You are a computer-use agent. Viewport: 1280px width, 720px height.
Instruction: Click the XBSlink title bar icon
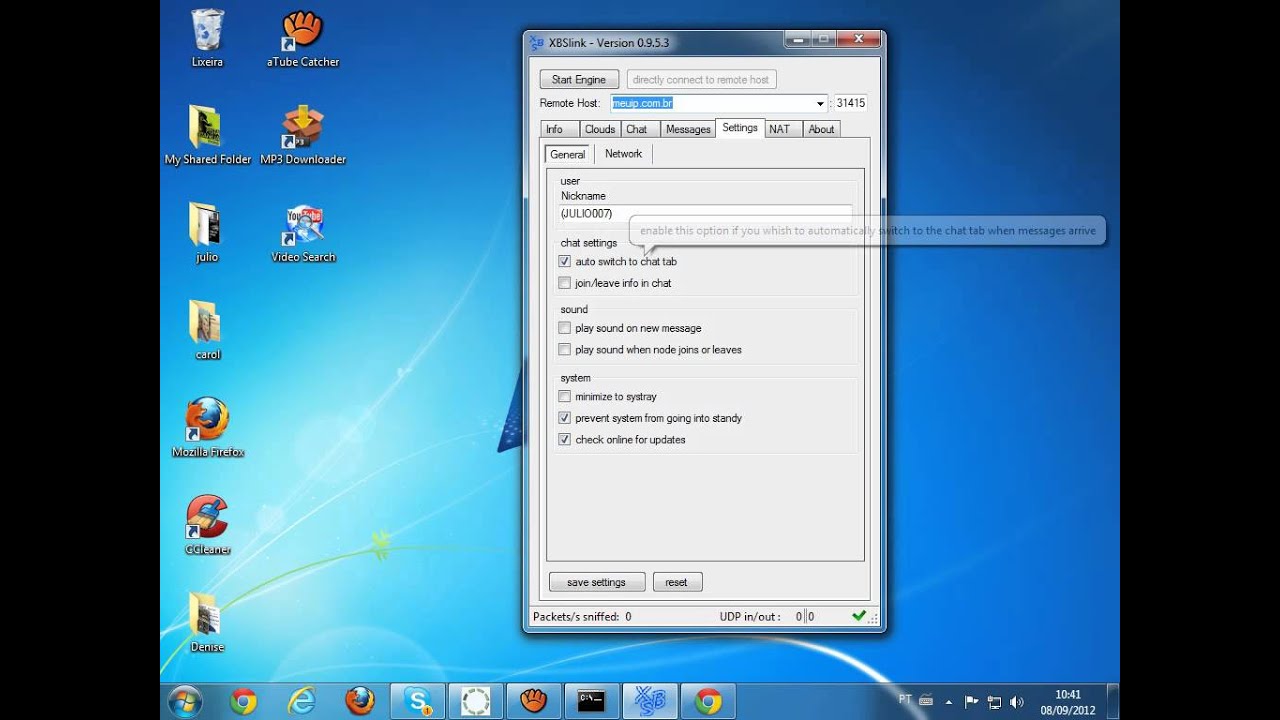(537, 42)
